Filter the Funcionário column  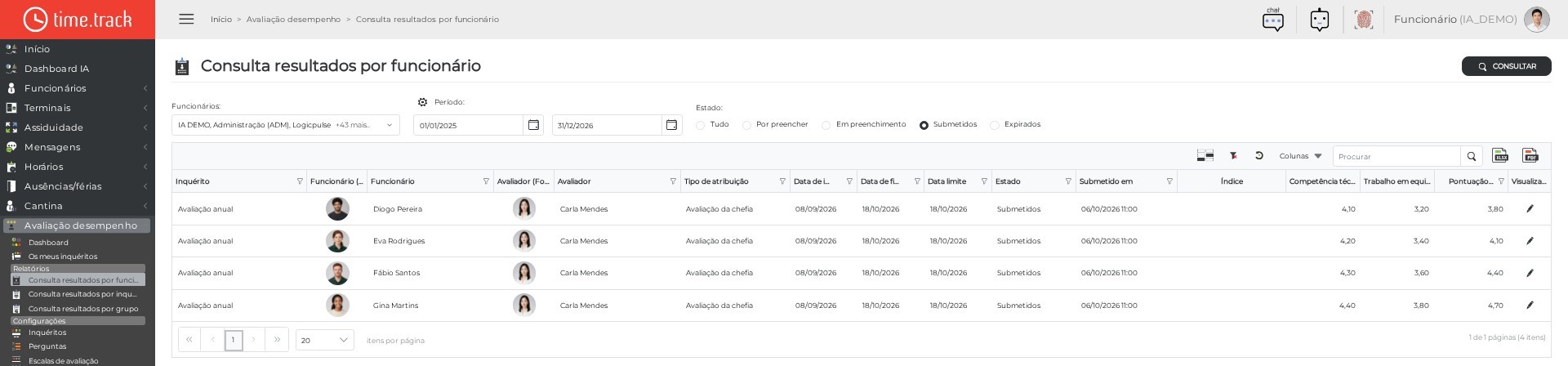click(486, 181)
